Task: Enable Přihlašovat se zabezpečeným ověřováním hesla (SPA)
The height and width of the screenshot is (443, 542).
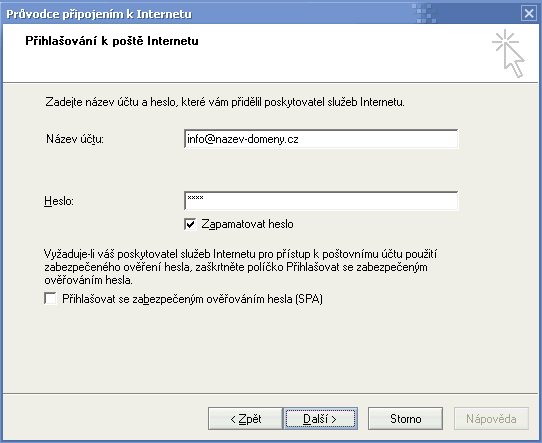Action: (x=50, y=299)
